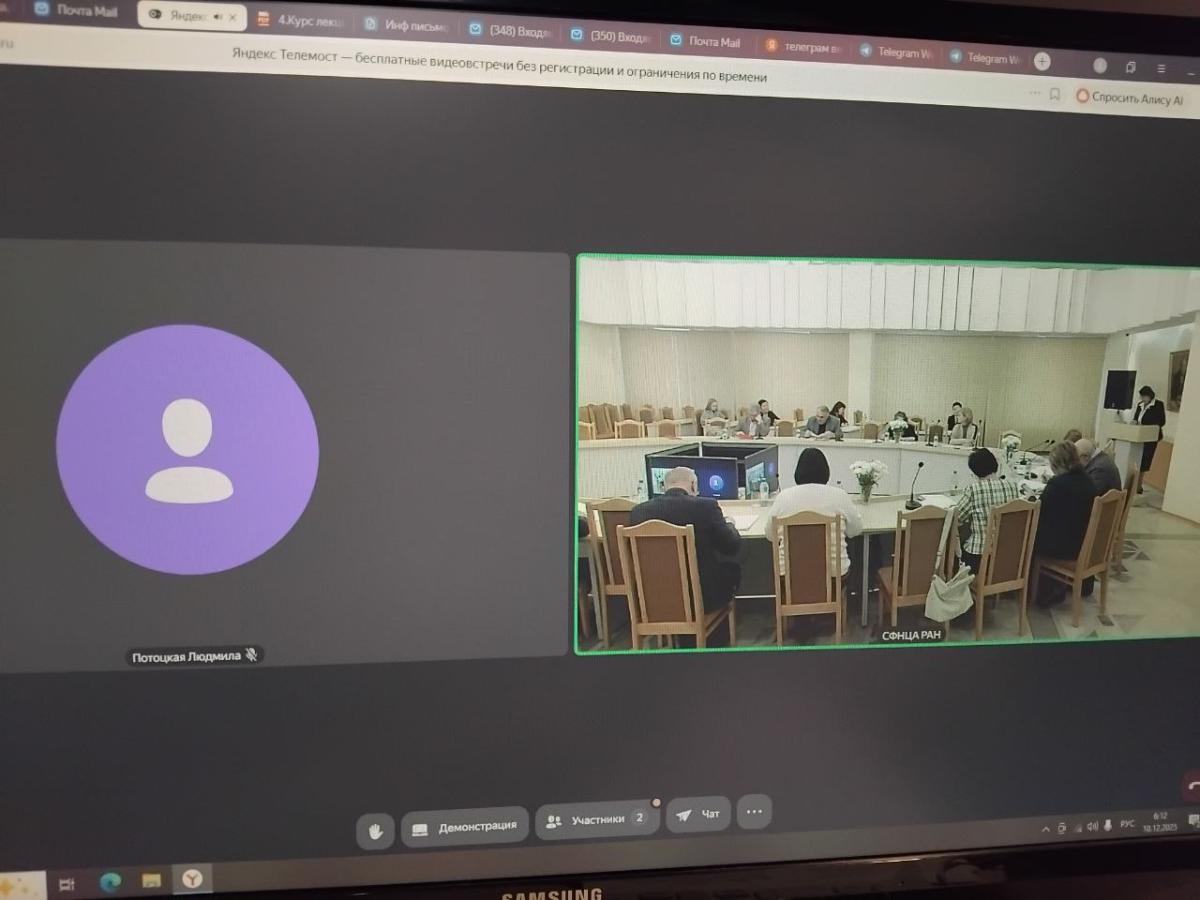Open Microsoft Edge from the taskbar
1200x900 pixels.
[x=110, y=881]
